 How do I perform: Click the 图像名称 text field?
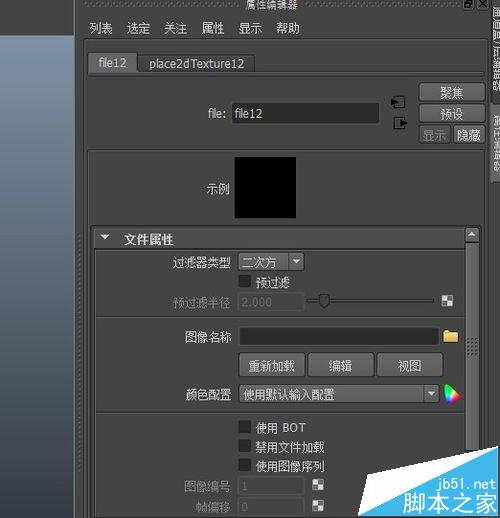339,336
